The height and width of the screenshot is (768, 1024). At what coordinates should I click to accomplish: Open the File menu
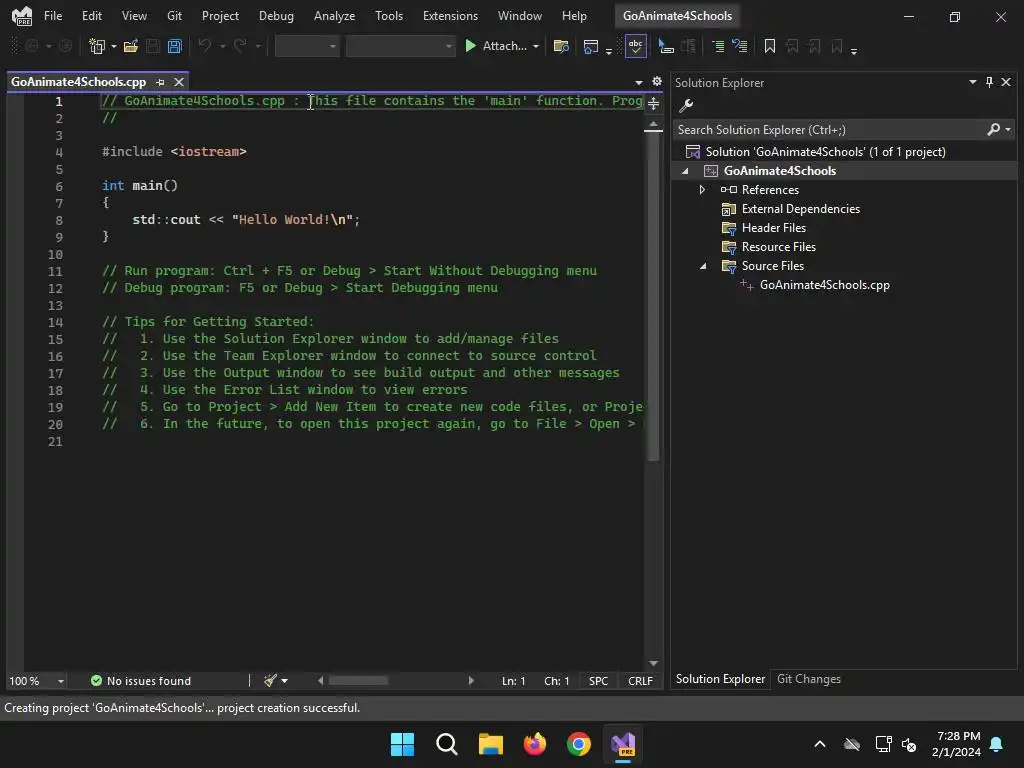[x=53, y=16]
